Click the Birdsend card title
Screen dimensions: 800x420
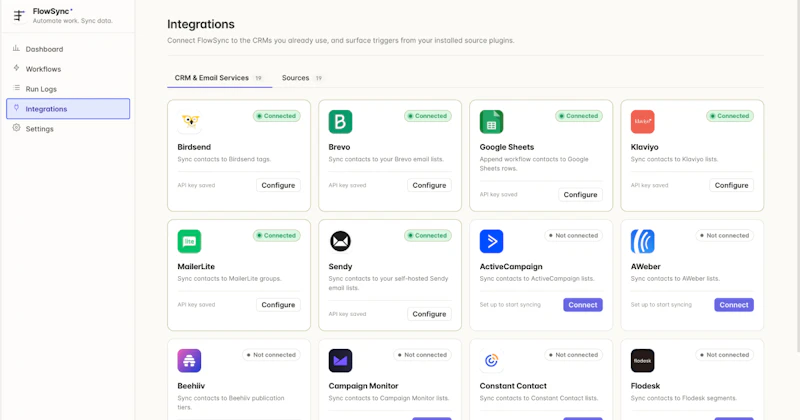tap(194, 147)
